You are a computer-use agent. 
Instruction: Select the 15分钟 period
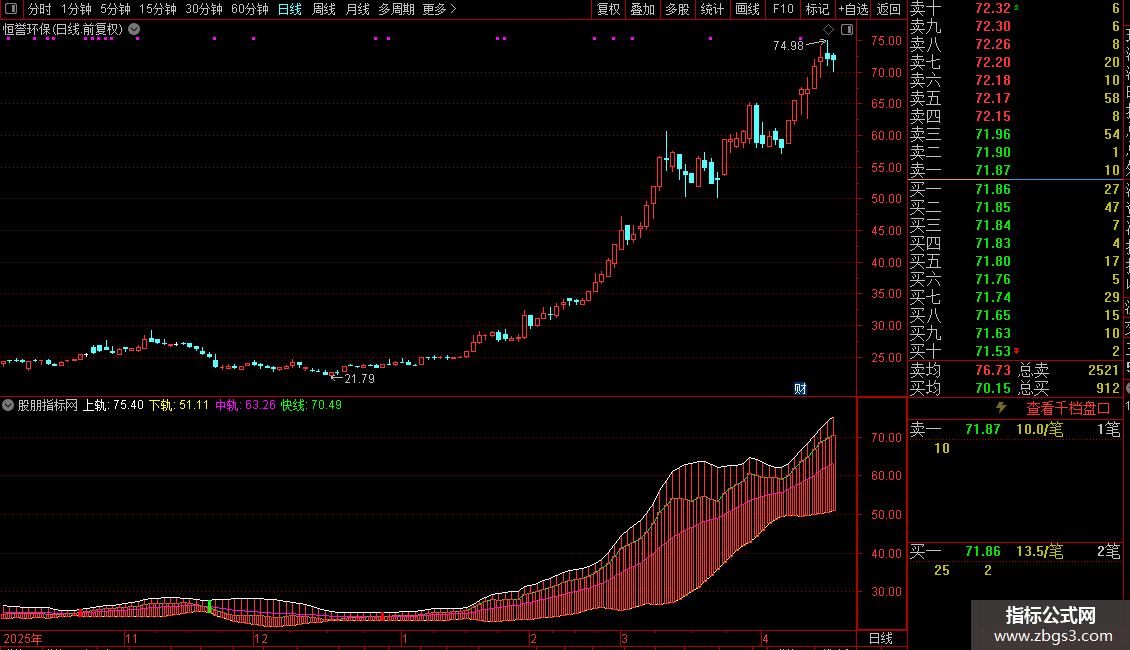tap(158, 9)
